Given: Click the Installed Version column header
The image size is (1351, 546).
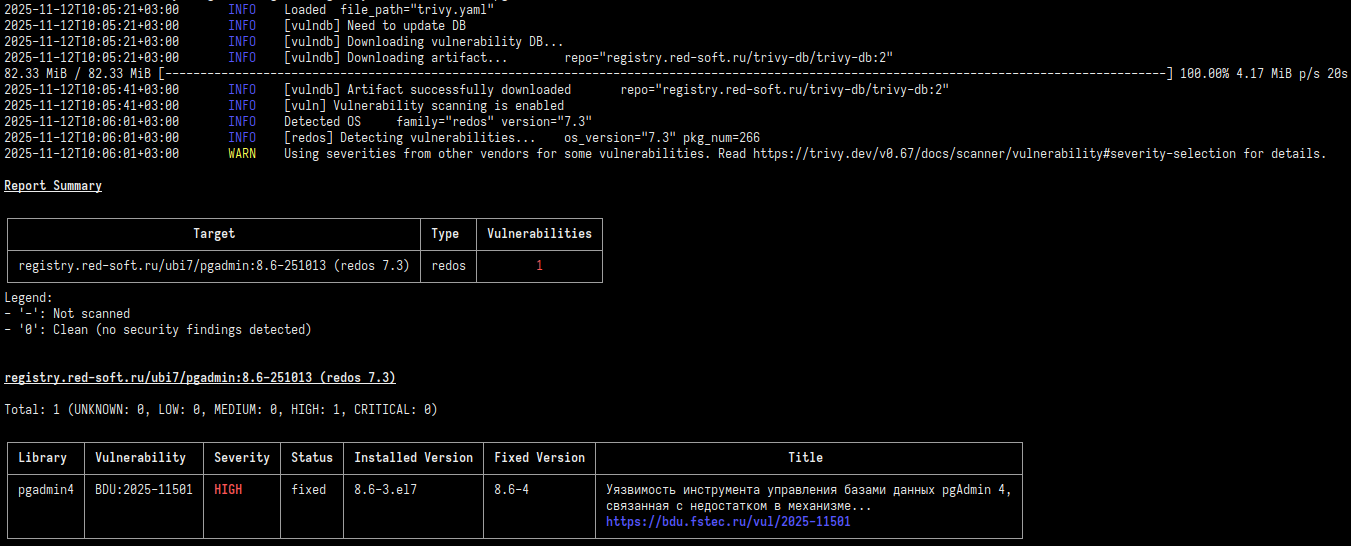Looking at the screenshot, I should [x=413, y=458].
